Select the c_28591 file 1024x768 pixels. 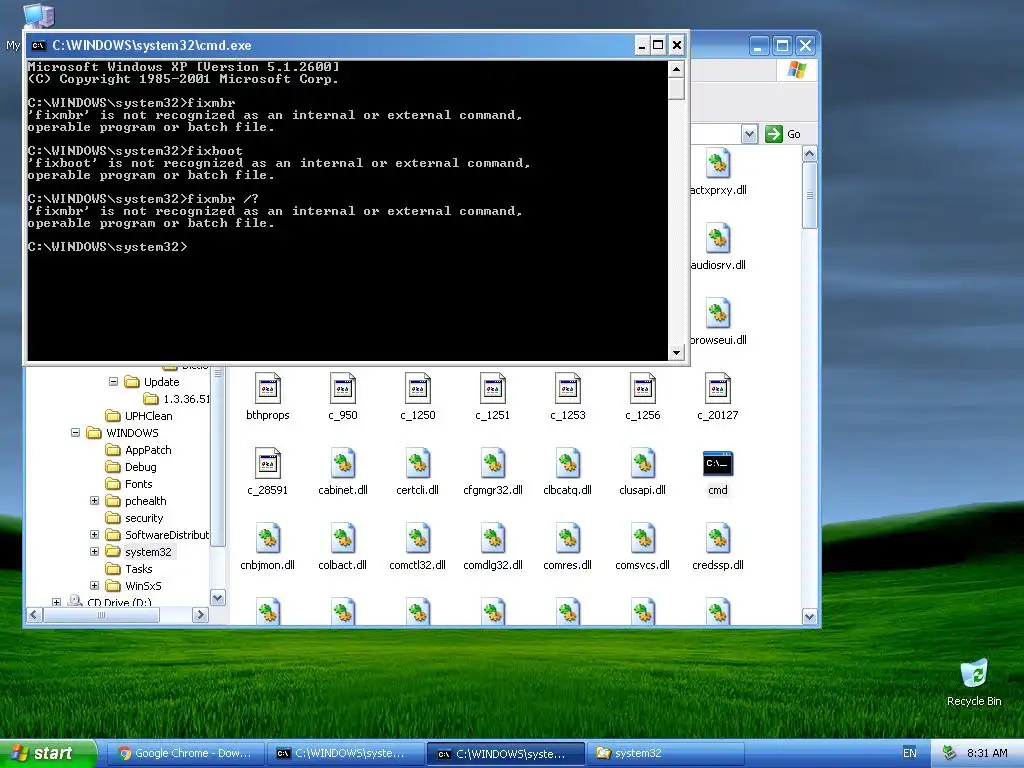coord(268,471)
